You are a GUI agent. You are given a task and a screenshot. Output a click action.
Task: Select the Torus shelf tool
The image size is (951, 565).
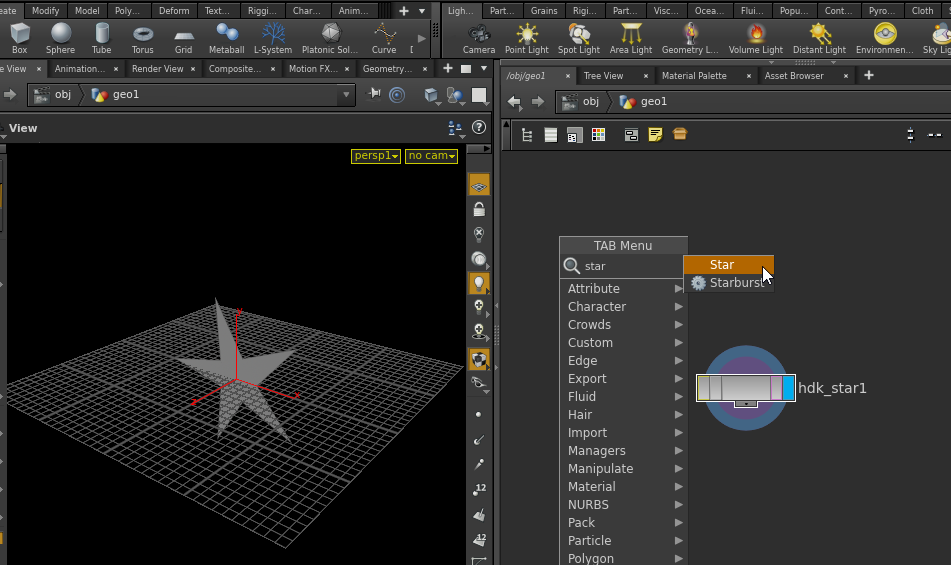coord(143,38)
